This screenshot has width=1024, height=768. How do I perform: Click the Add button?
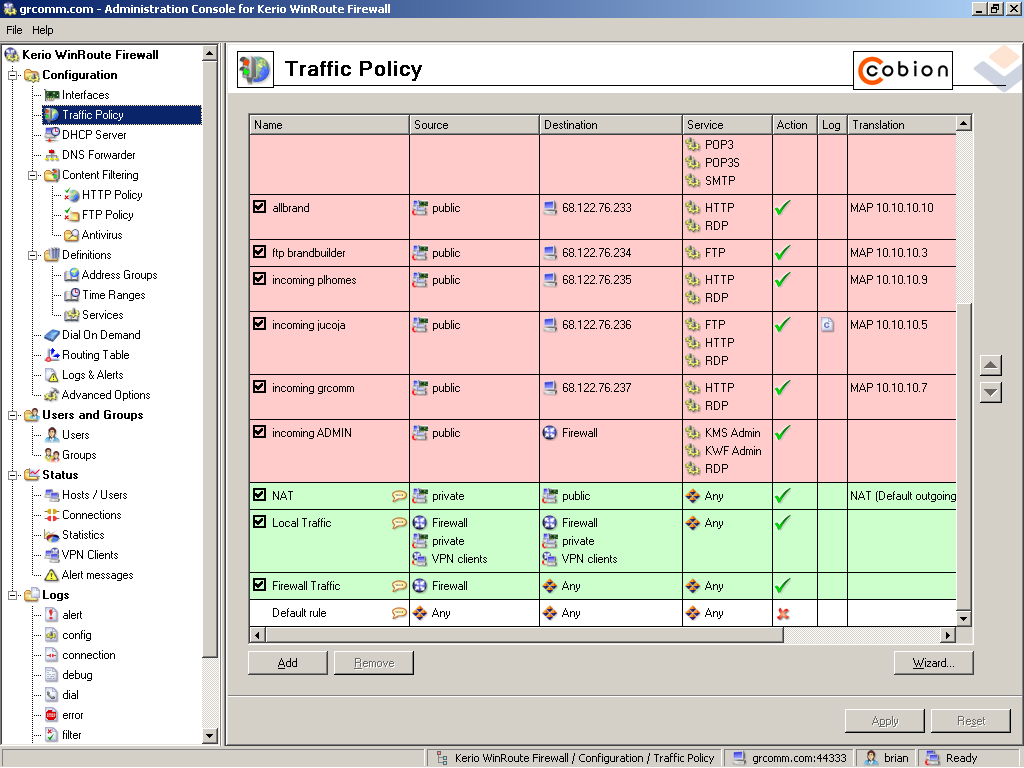click(x=287, y=663)
